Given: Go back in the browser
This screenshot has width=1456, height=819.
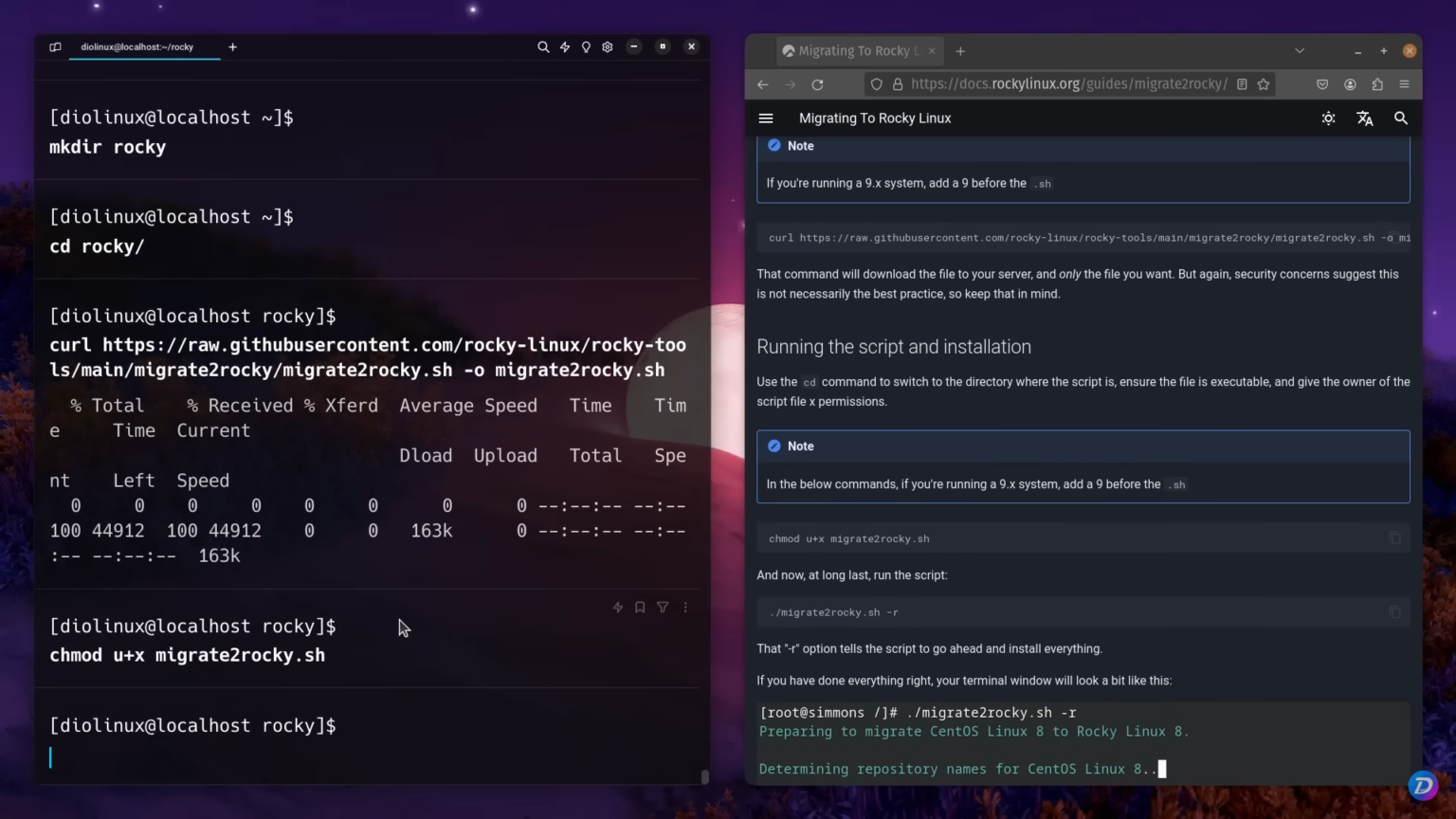Looking at the screenshot, I should (x=763, y=84).
